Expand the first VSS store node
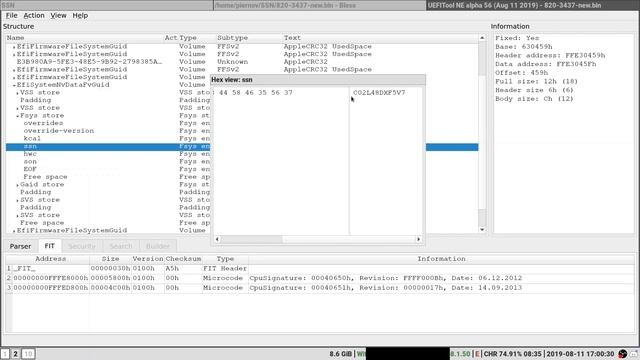 [17, 93]
